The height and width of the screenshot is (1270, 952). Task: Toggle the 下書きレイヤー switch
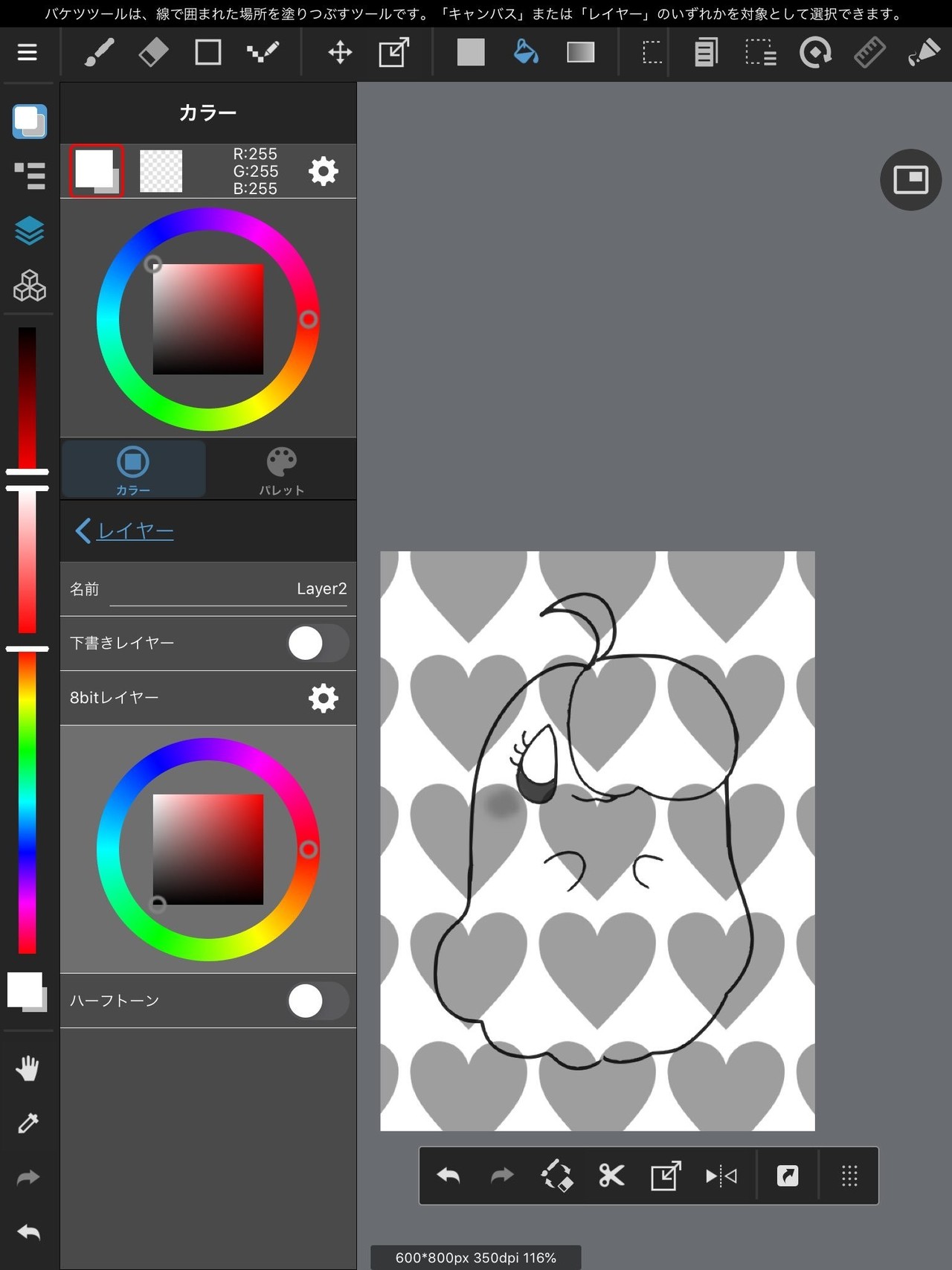[x=318, y=643]
